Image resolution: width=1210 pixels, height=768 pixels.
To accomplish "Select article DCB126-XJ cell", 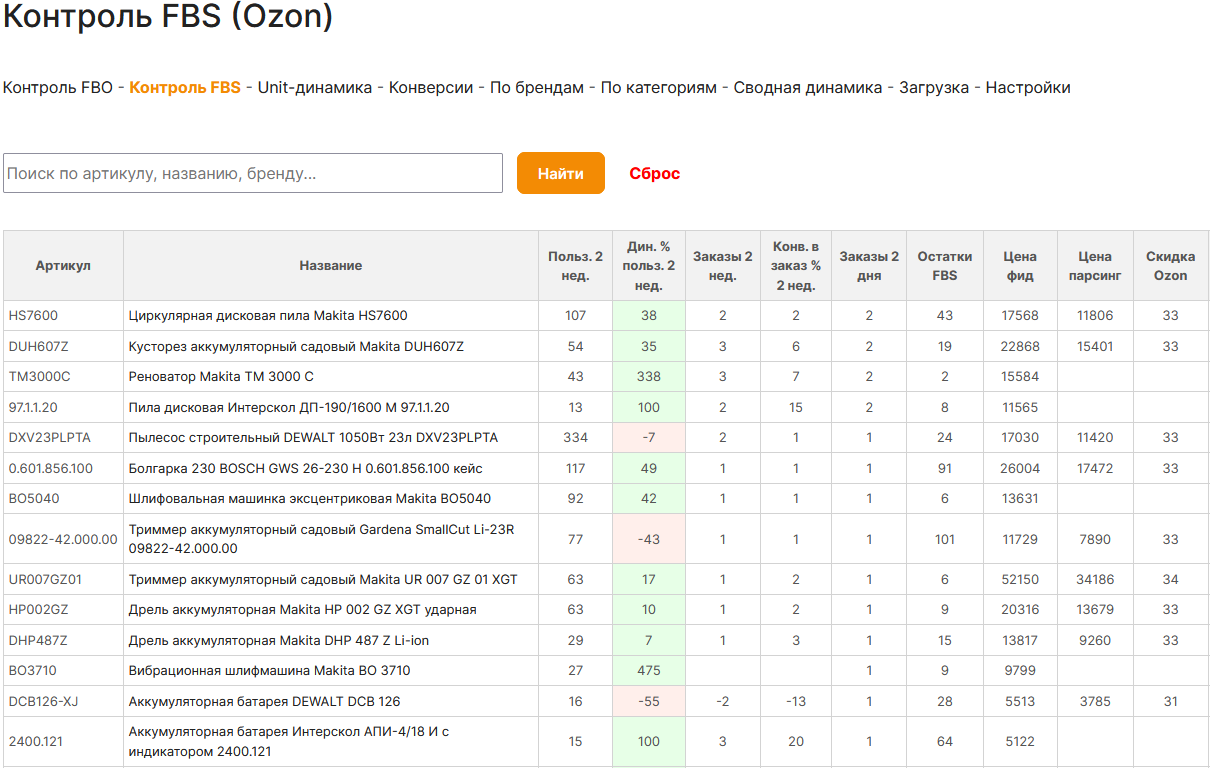I will point(63,702).
